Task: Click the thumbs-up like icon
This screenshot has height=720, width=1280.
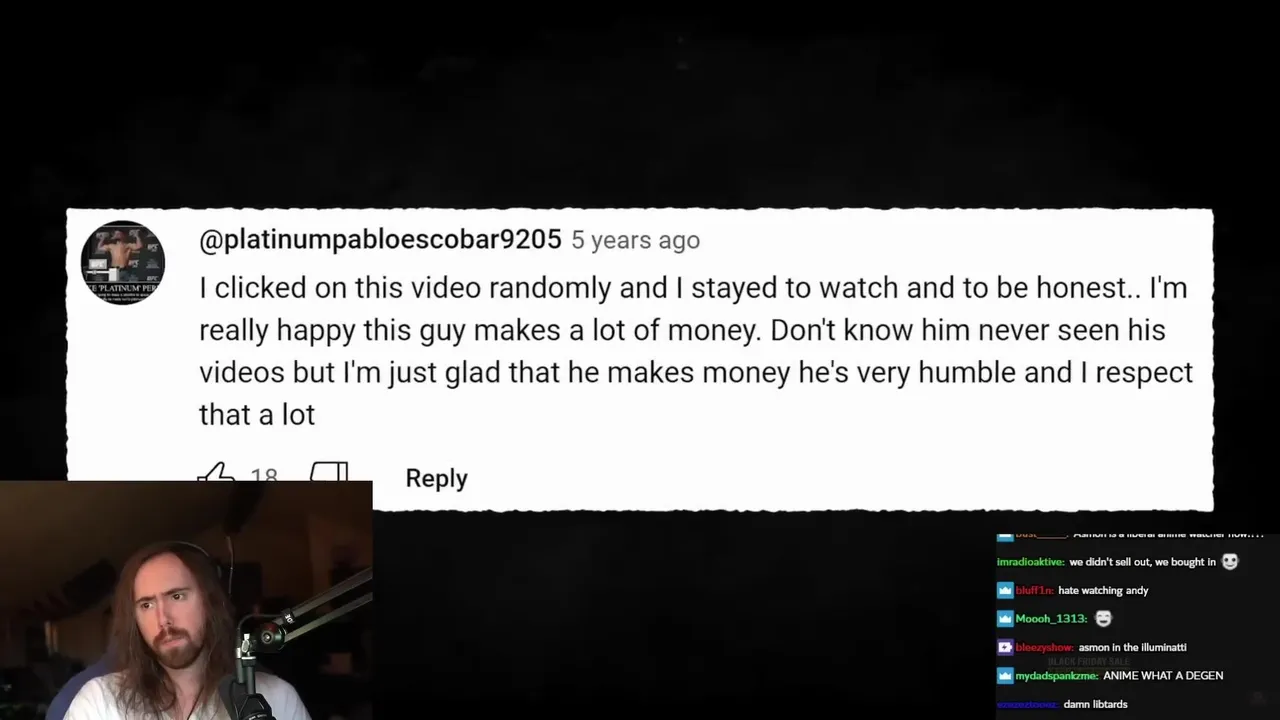Action: pos(216,473)
